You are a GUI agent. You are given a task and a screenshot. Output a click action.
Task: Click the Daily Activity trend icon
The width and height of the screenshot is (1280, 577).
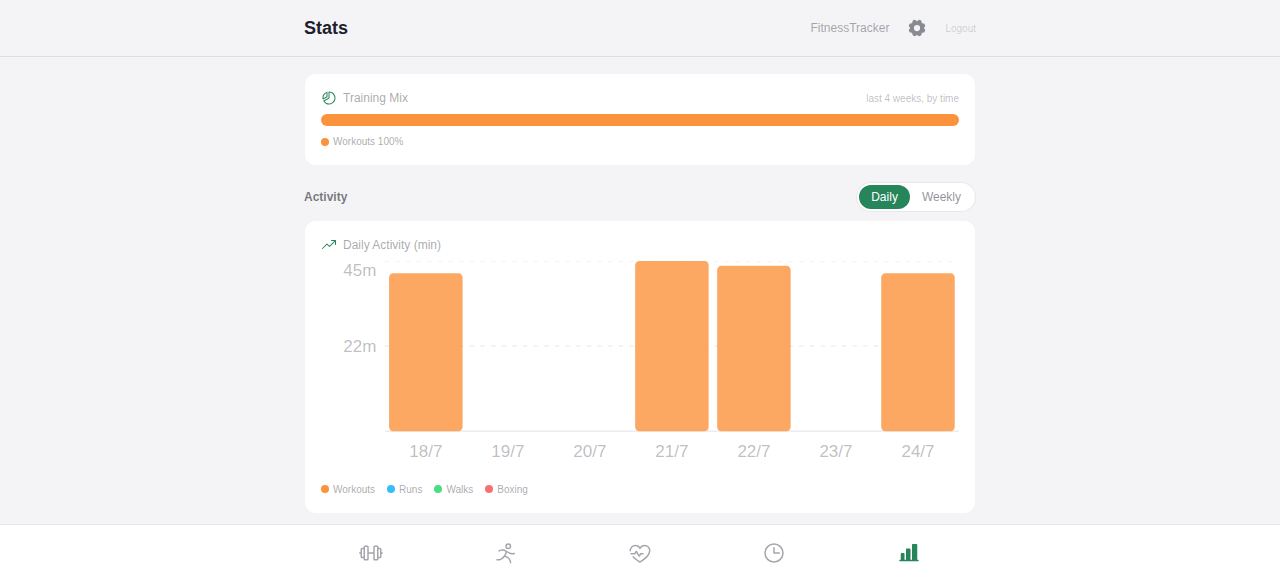tap(329, 245)
